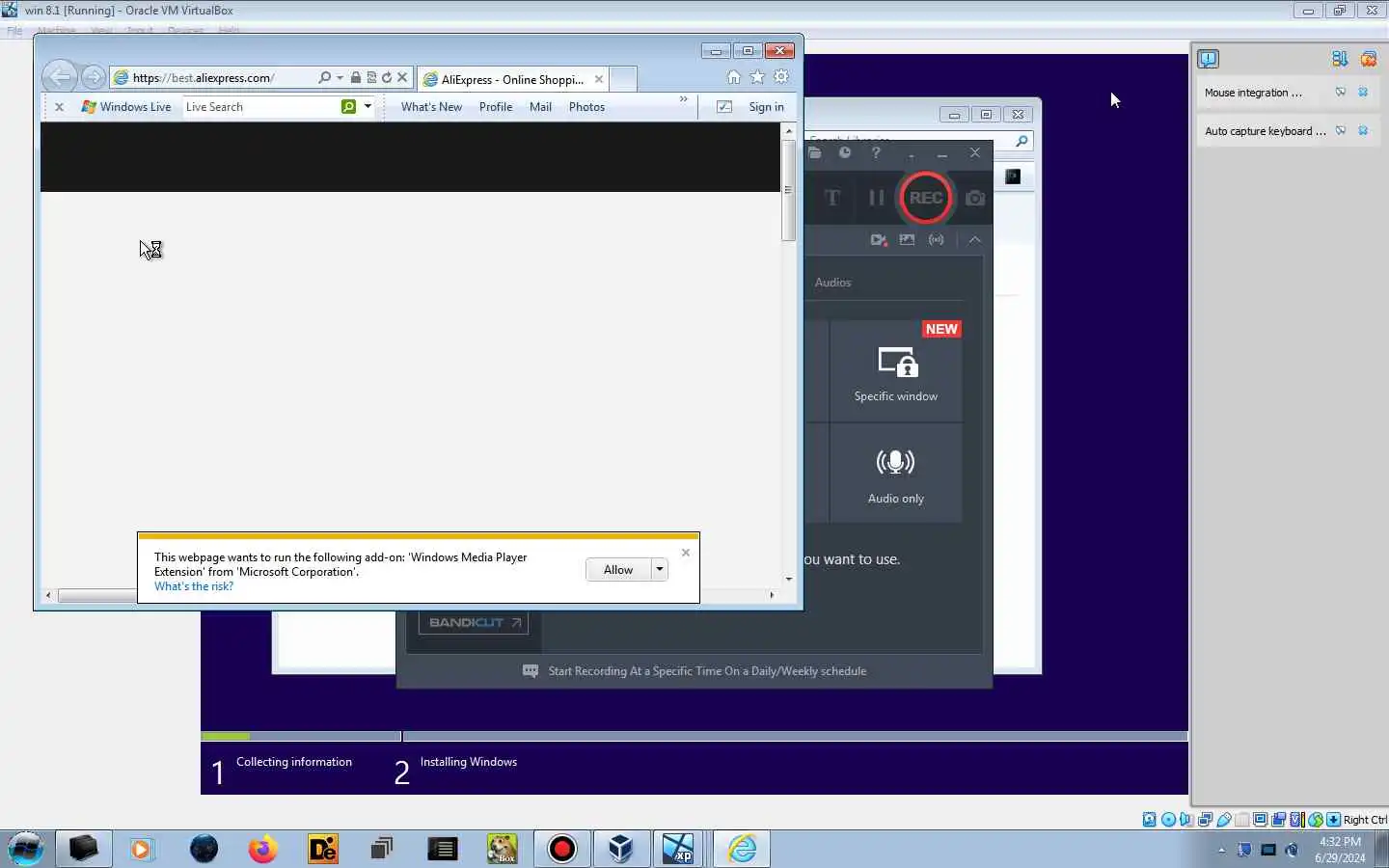
Task: Open Firefox from the taskbar
Action: 262,849
